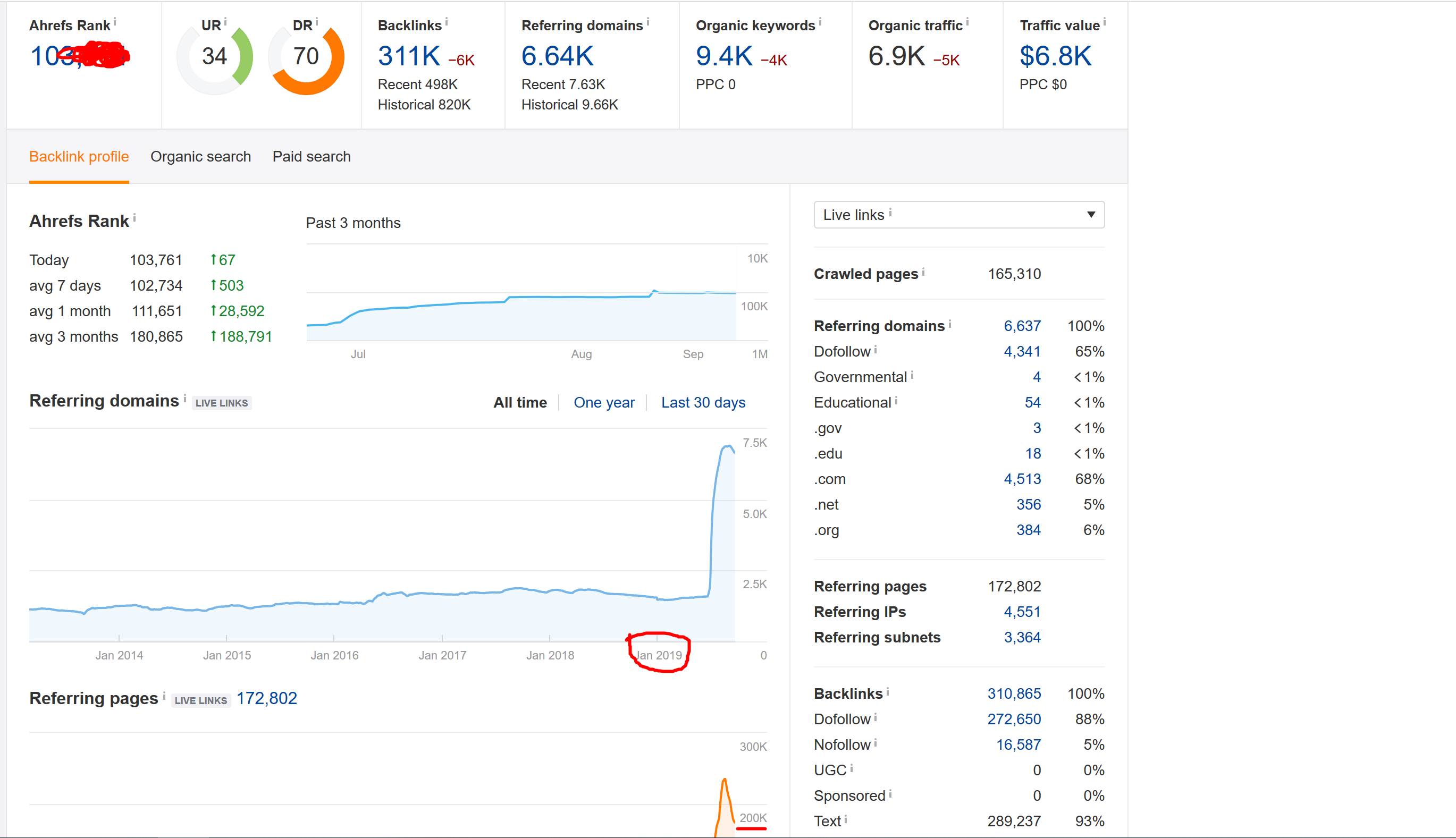Click the 272,650 dofollow backlinks link
The image size is (1456, 838).
tap(1014, 719)
